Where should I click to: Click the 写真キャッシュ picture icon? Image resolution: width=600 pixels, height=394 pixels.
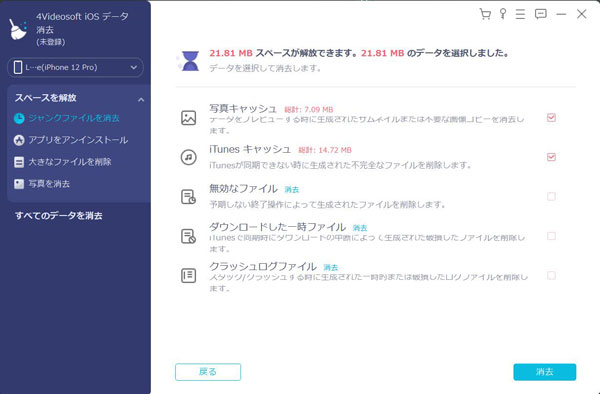click(189, 118)
